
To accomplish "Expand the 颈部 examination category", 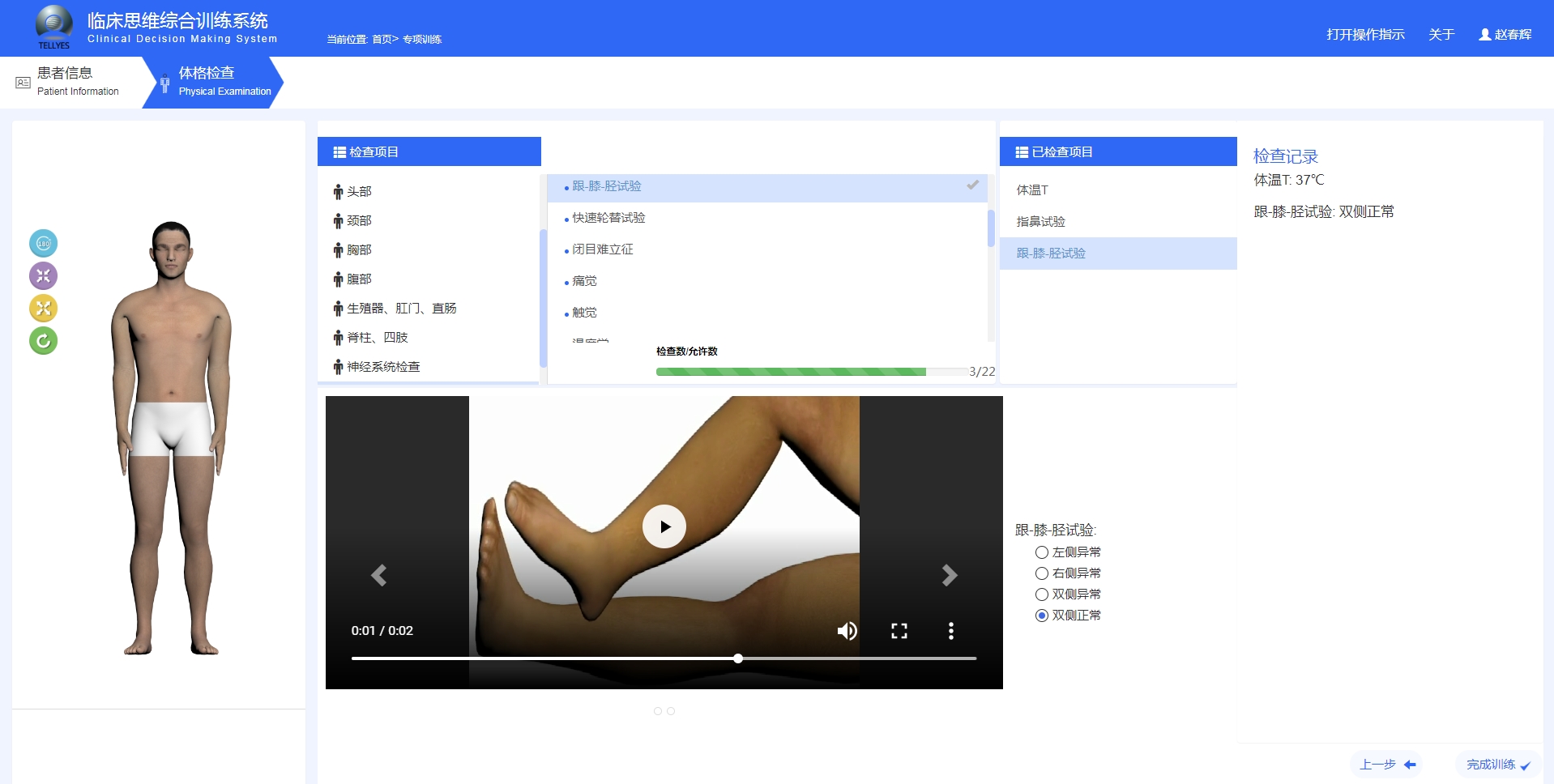I will pos(352,221).
